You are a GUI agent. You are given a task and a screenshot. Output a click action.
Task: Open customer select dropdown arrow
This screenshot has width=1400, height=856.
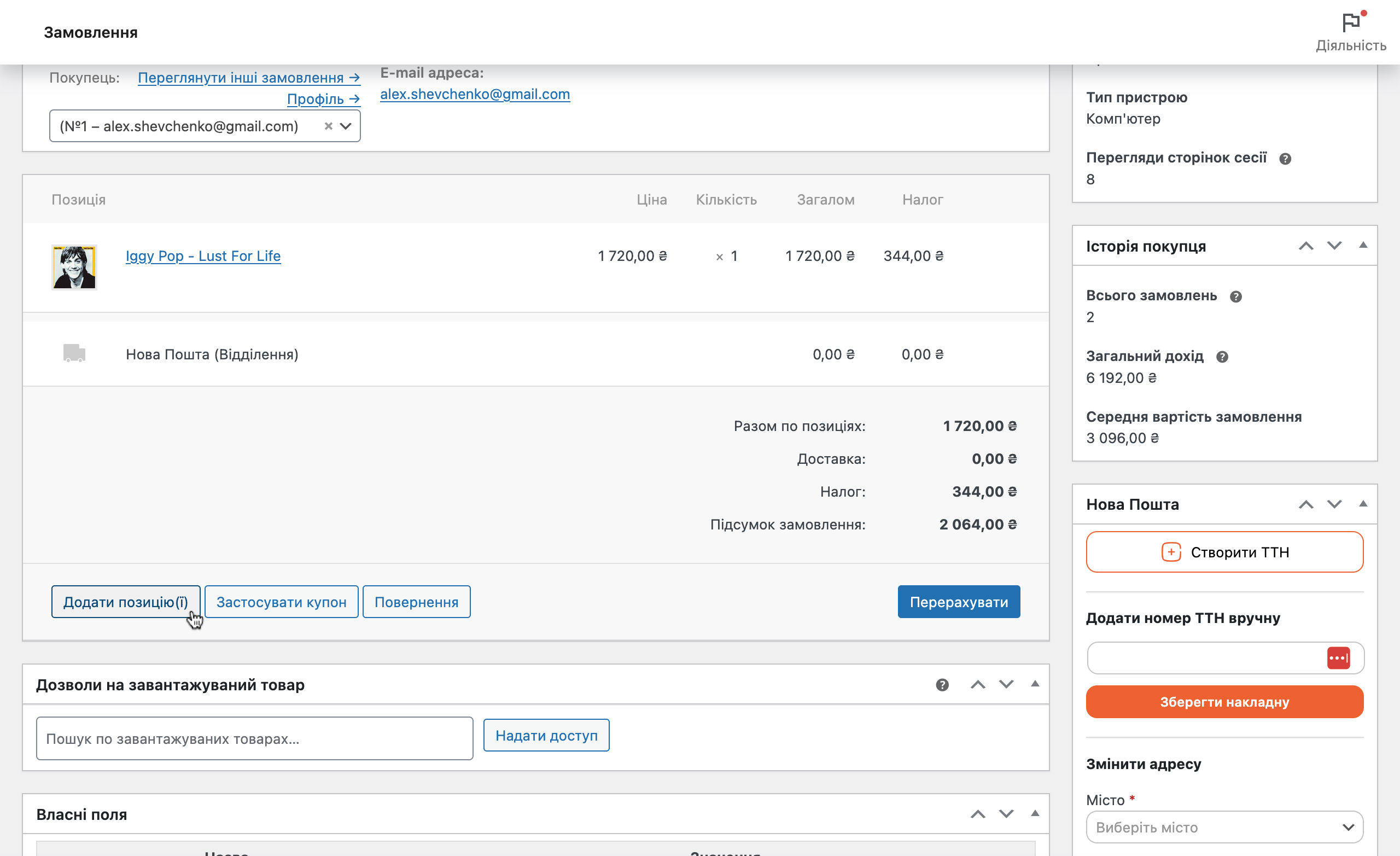tap(346, 126)
